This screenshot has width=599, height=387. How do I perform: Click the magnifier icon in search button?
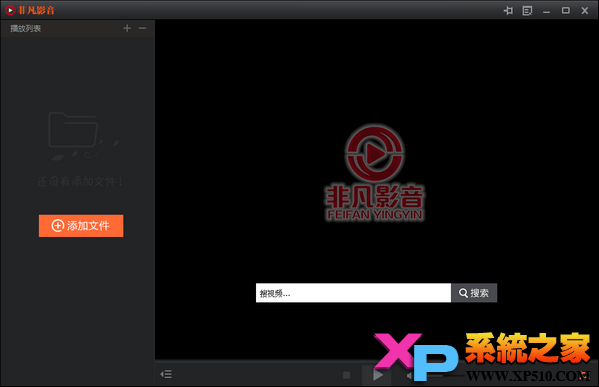[x=463, y=293]
